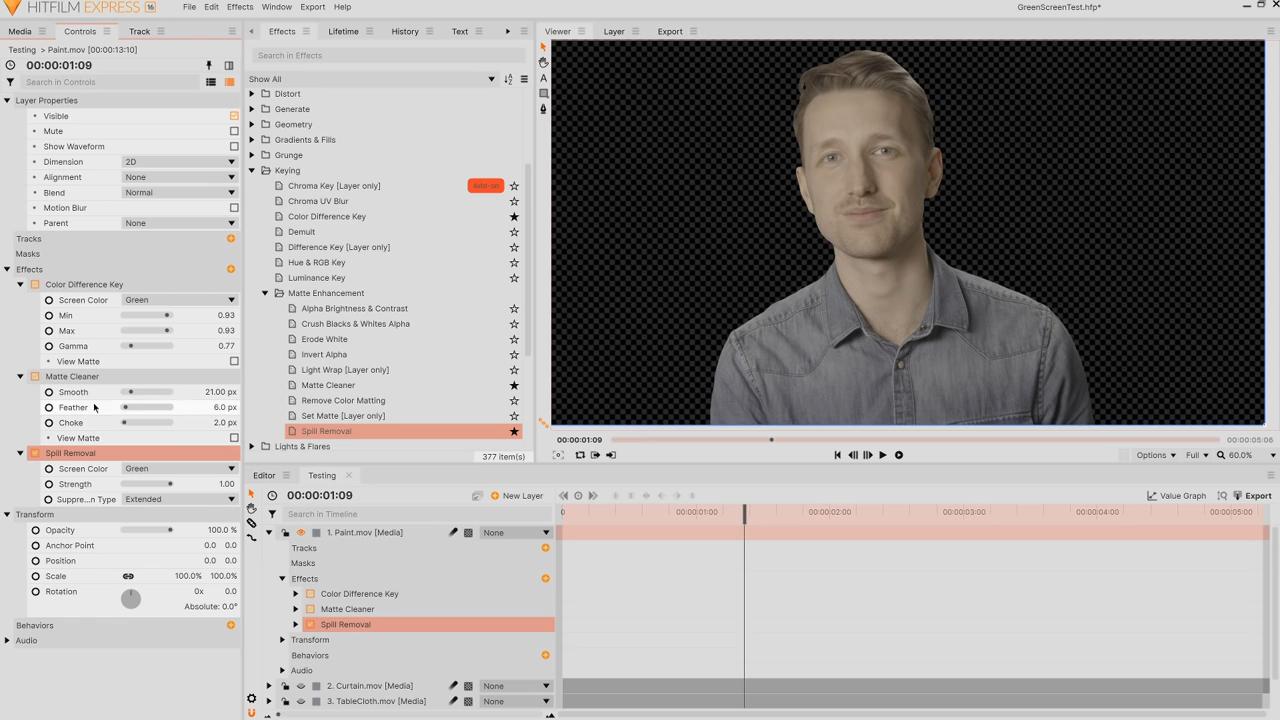Image resolution: width=1280 pixels, height=720 pixels.
Task: Switch to the History tab
Action: click(405, 31)
